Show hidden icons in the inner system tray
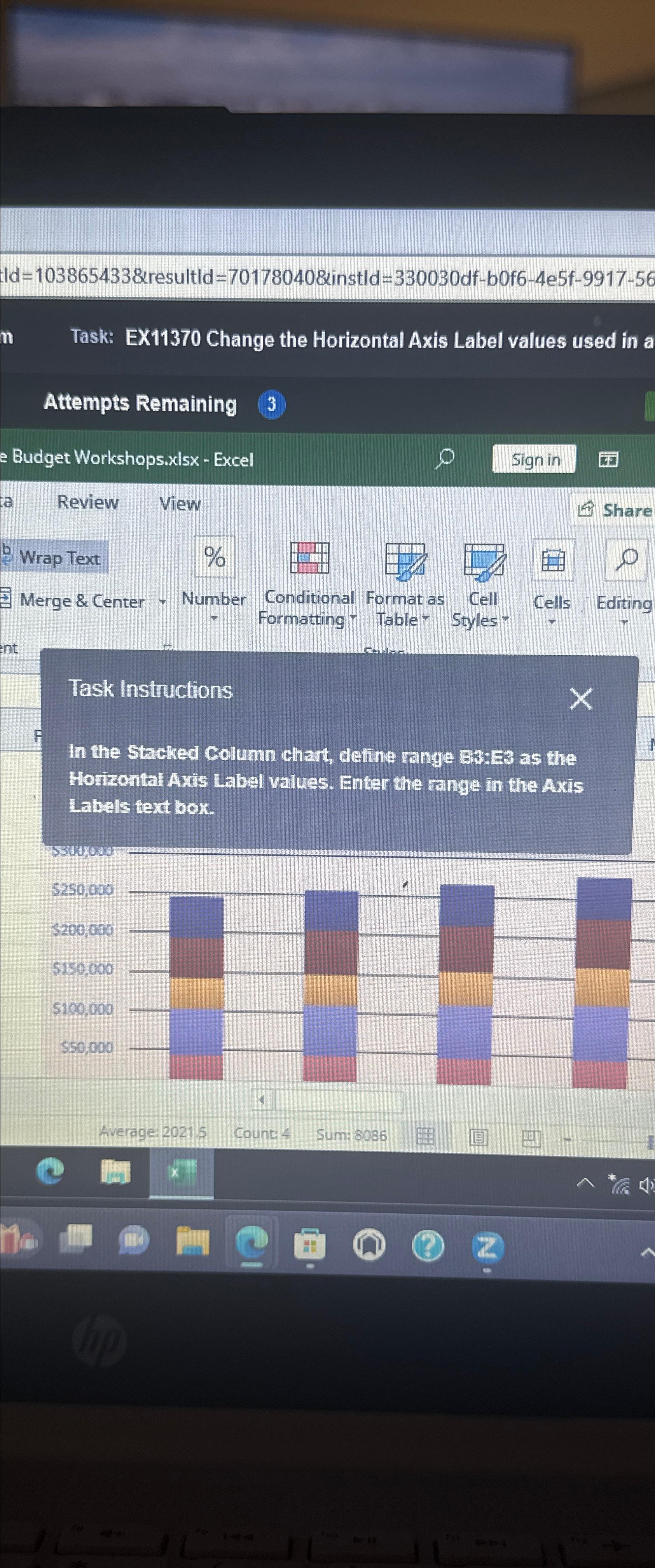 point(585,1183)
